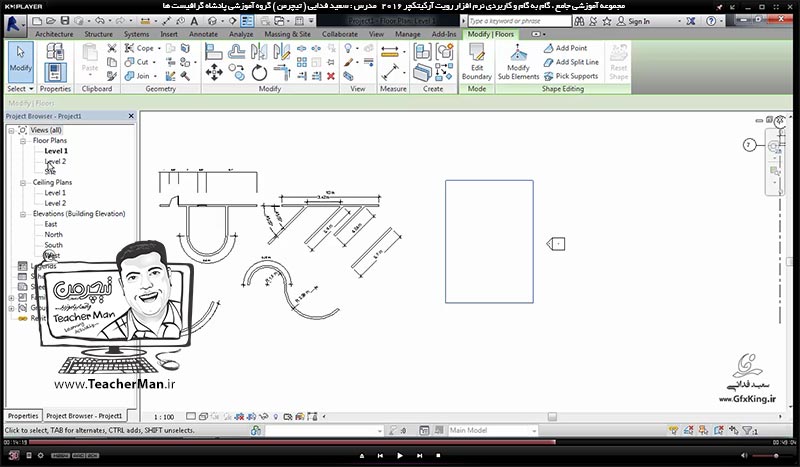Toggle Select Links icon in status bar
Image resolution: width=800 pixels, height=467 pixels.
673,430
